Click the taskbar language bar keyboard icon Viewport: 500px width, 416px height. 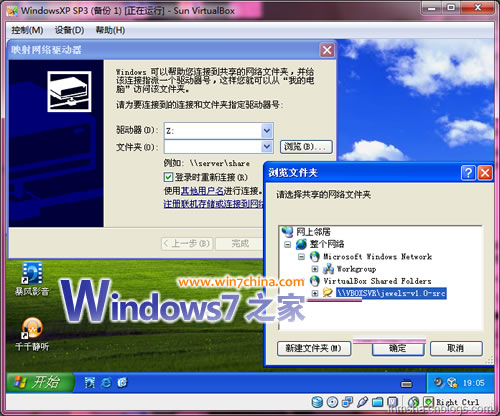coord(406,384)
